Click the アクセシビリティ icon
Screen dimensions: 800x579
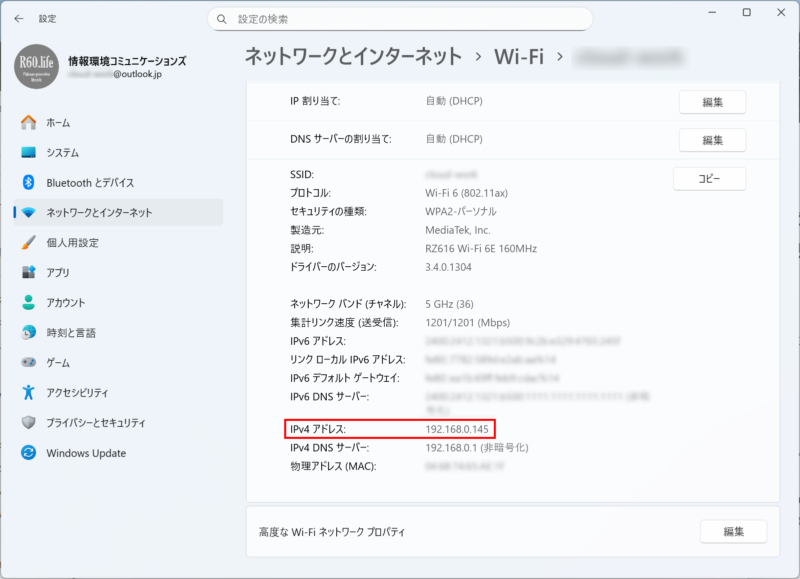[28, 393]
